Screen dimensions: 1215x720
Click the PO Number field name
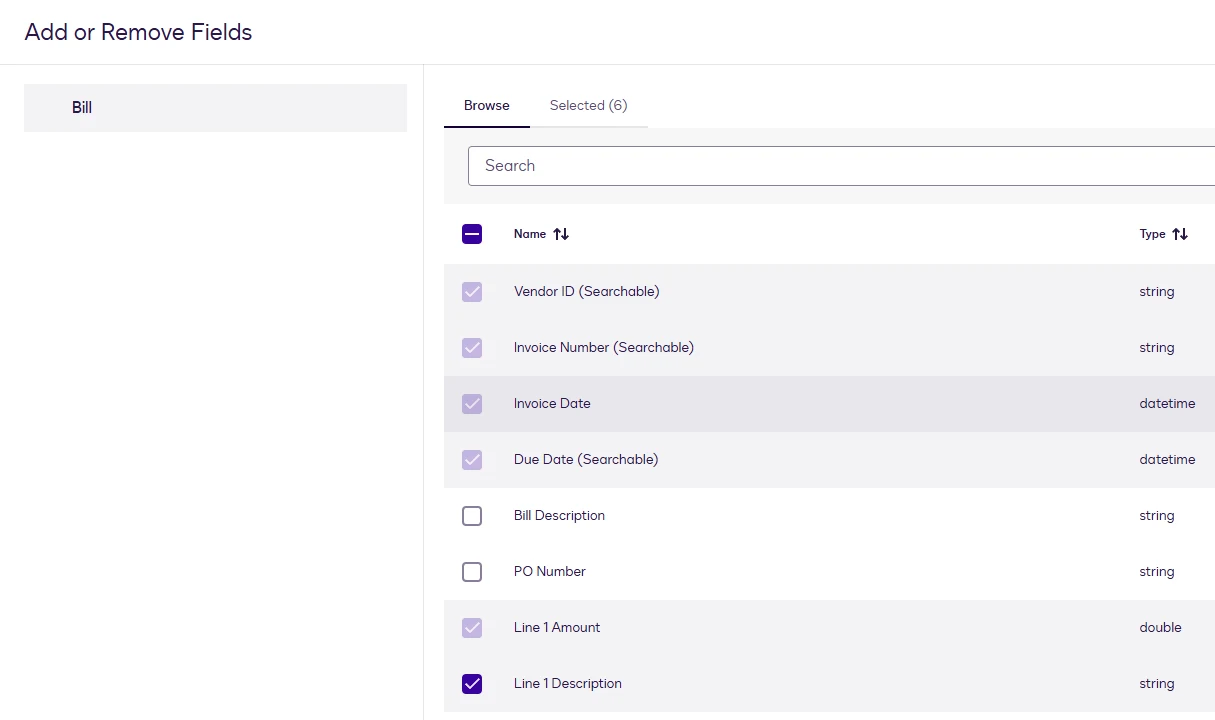coord(550,572)
